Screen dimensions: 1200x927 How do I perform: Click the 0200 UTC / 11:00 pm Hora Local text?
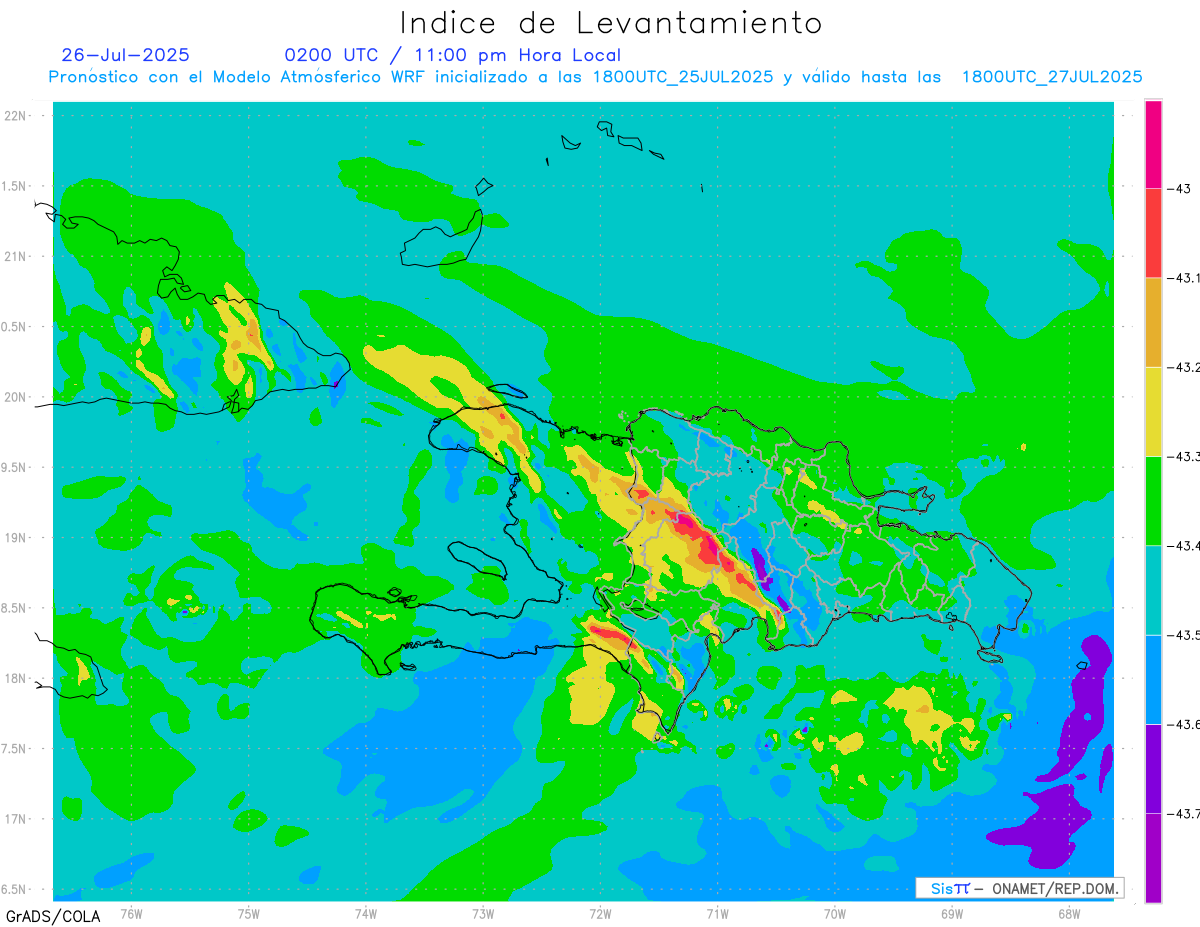pyautogui.click(x=452, y=55)
